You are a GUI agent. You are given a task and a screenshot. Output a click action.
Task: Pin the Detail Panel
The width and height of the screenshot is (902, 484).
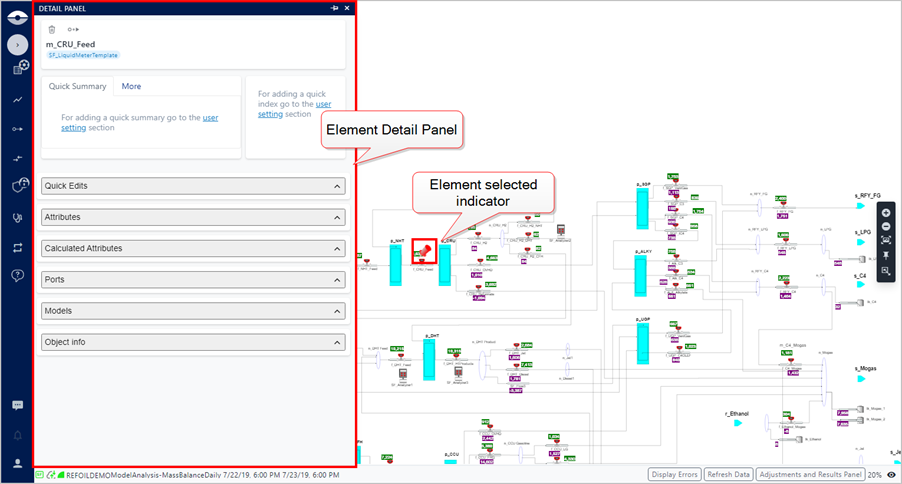334,8
